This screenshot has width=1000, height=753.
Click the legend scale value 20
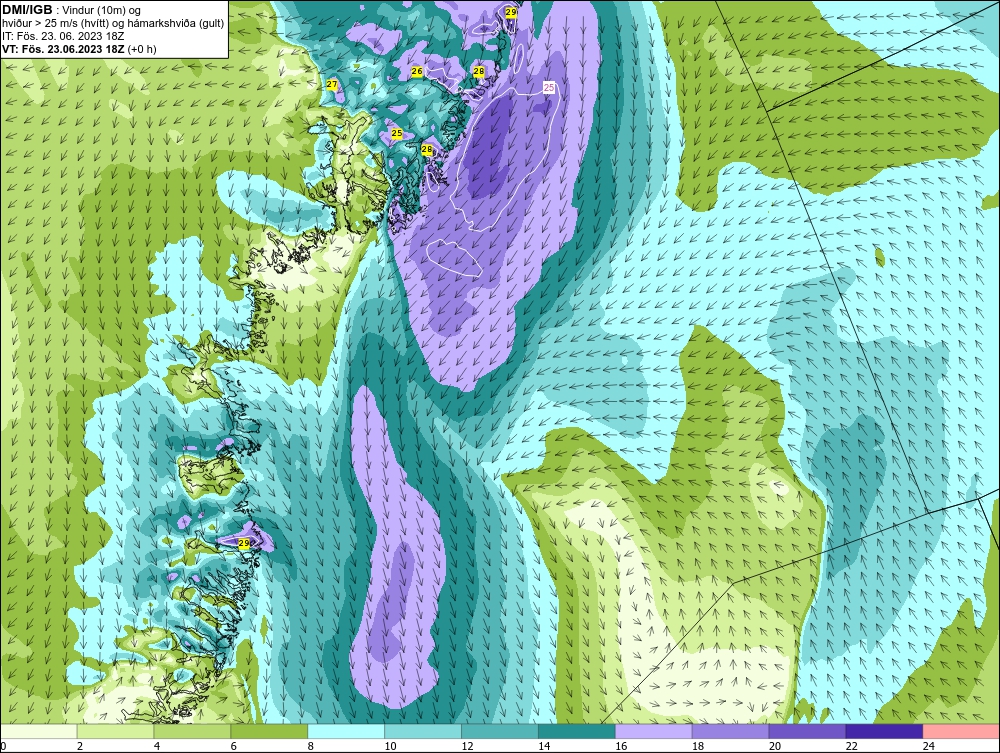pos(776,746)
